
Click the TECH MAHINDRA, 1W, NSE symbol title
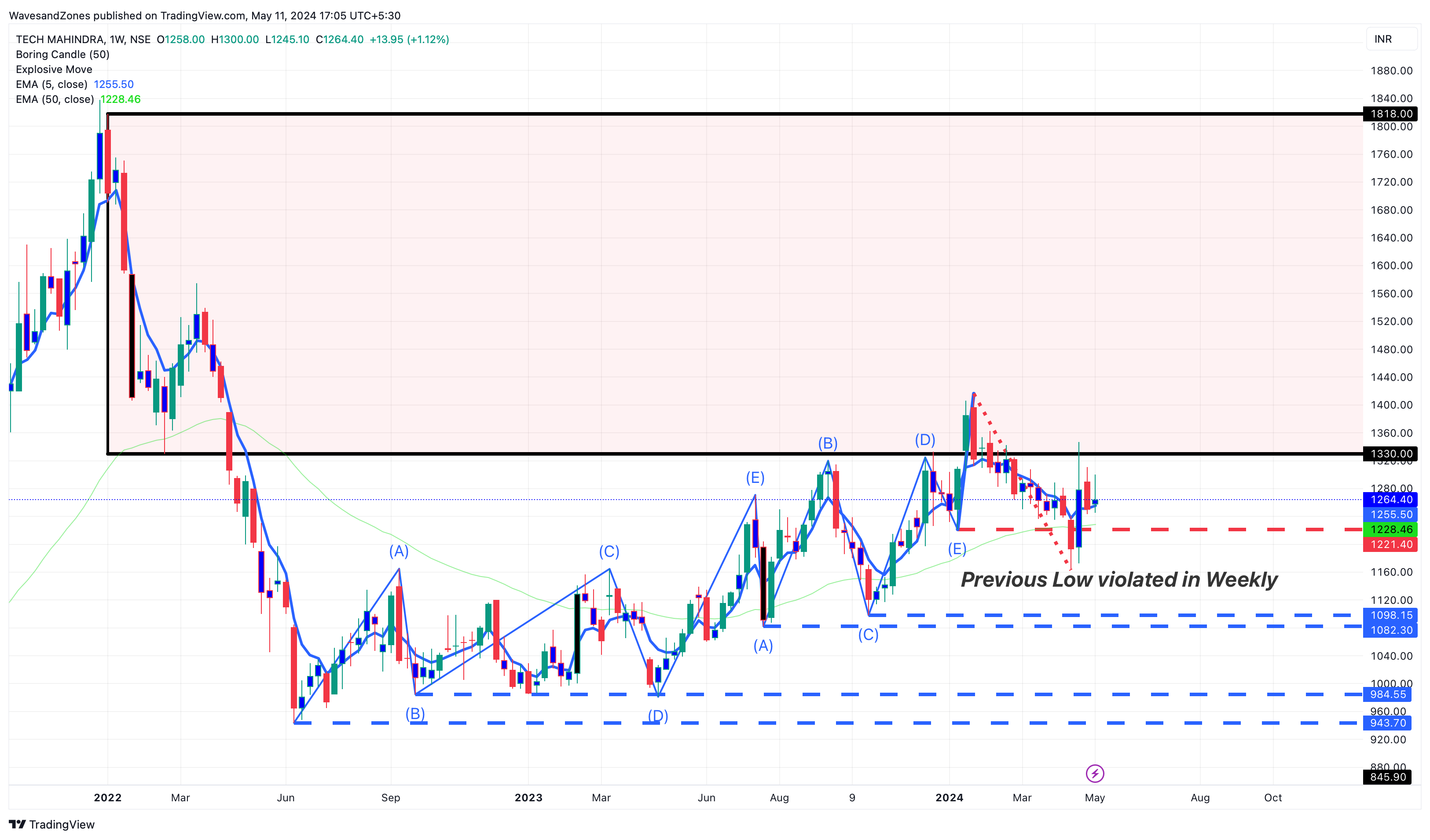[x=84, y=39]
